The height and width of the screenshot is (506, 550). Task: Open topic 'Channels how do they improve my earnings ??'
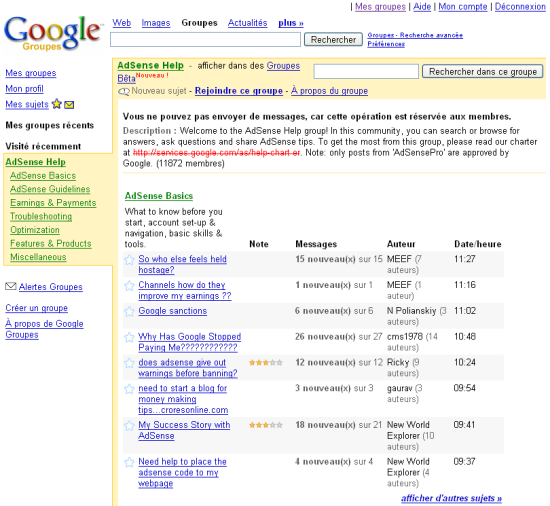[185, 290]
